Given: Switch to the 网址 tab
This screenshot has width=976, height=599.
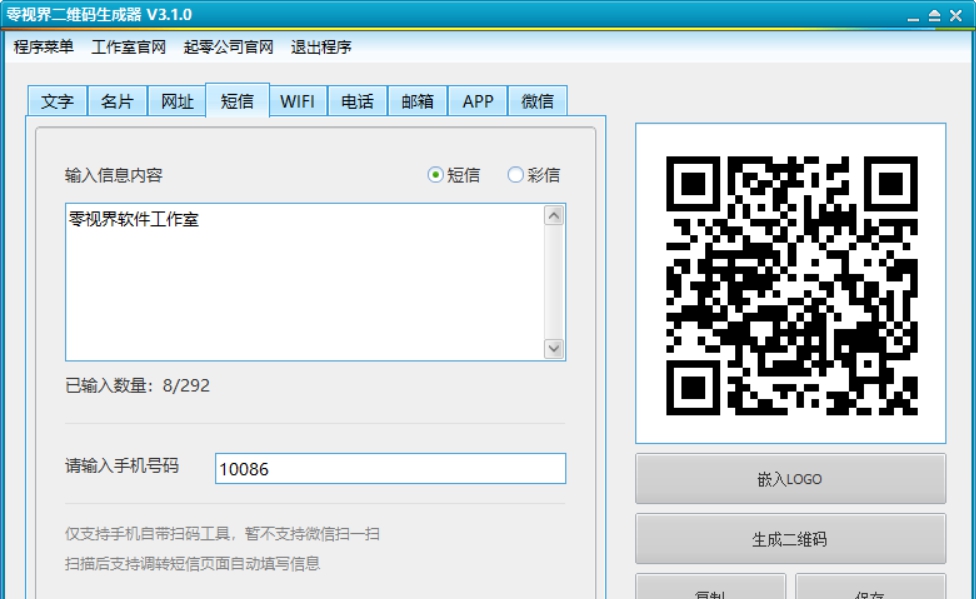Looking at the screenshot, I should pos(177,101).
